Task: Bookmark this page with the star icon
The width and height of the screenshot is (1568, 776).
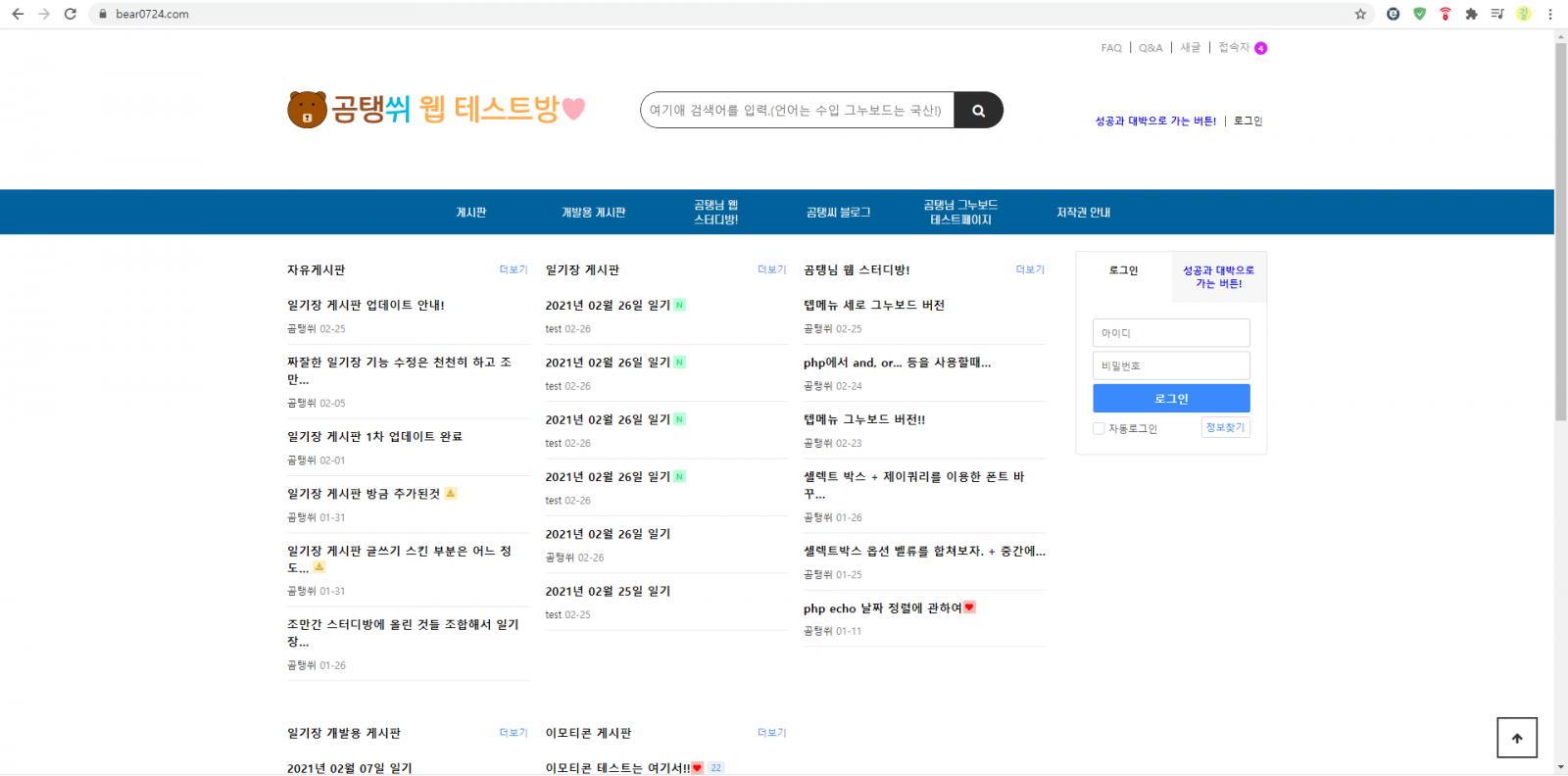Action: (1360, 14)
